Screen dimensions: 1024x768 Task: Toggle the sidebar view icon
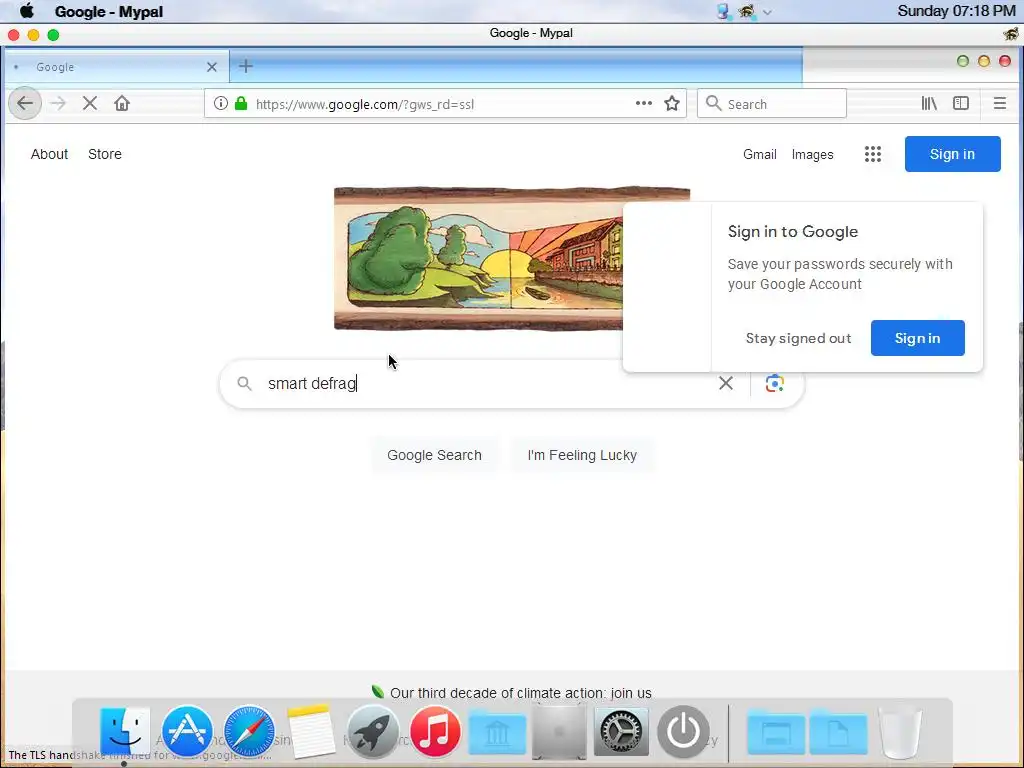961,103
